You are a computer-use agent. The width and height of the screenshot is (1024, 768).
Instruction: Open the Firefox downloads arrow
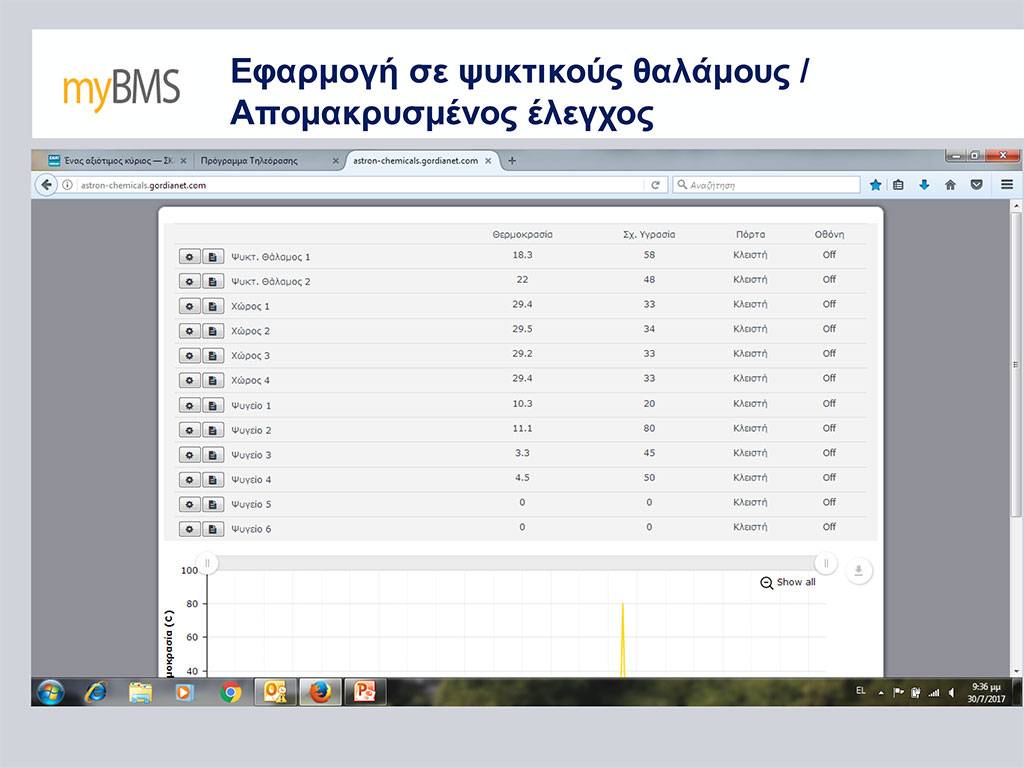tap(924, 185)
